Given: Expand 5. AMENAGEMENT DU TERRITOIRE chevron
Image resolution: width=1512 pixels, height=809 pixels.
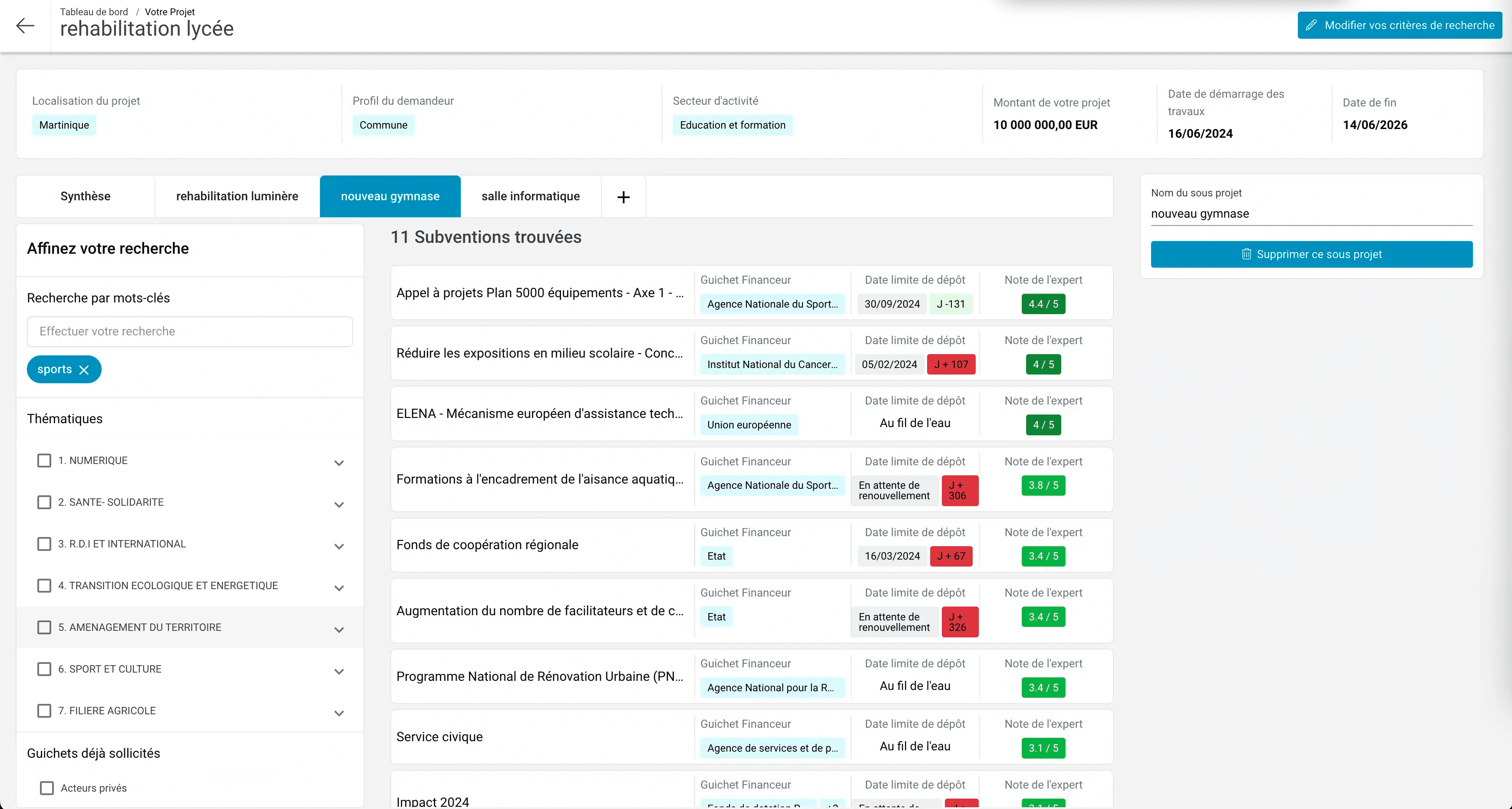Looking at the screenshot, I should tap(339, 630).
